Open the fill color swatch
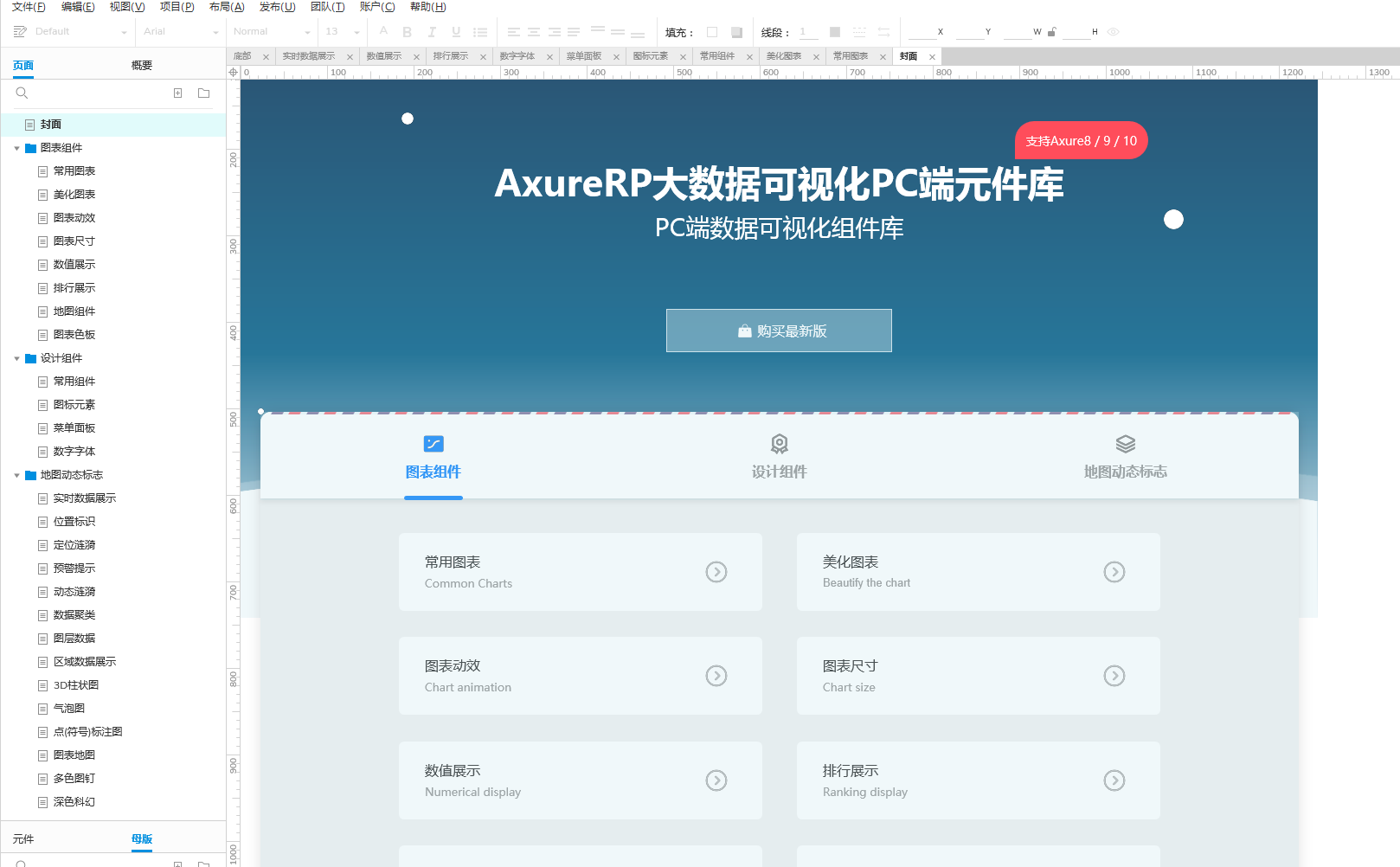1400x867 pixels. (712, 32)
